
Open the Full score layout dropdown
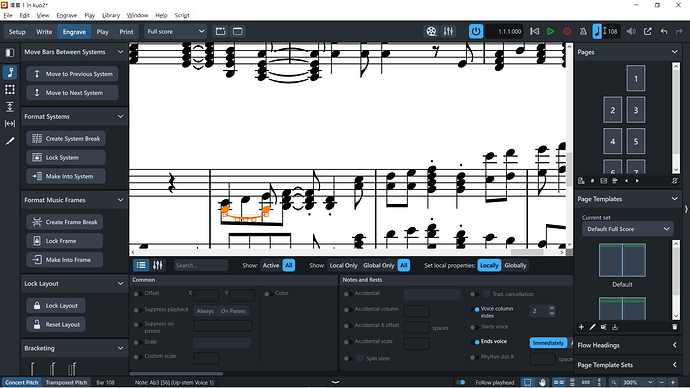pyautogui.click(x=176, y=31)
